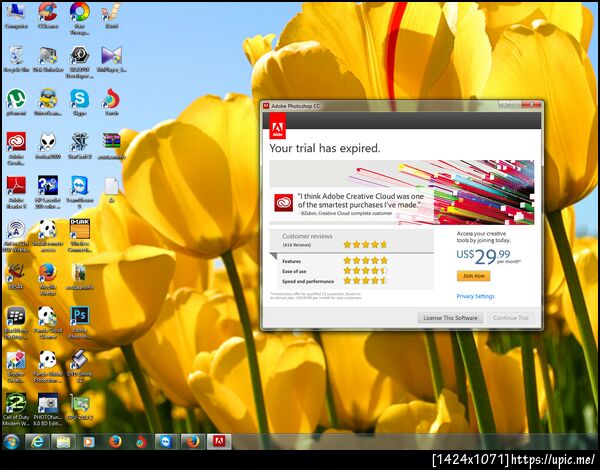Select the Mozilla Firefox desktop shortcut

click(x=48, y=279)
